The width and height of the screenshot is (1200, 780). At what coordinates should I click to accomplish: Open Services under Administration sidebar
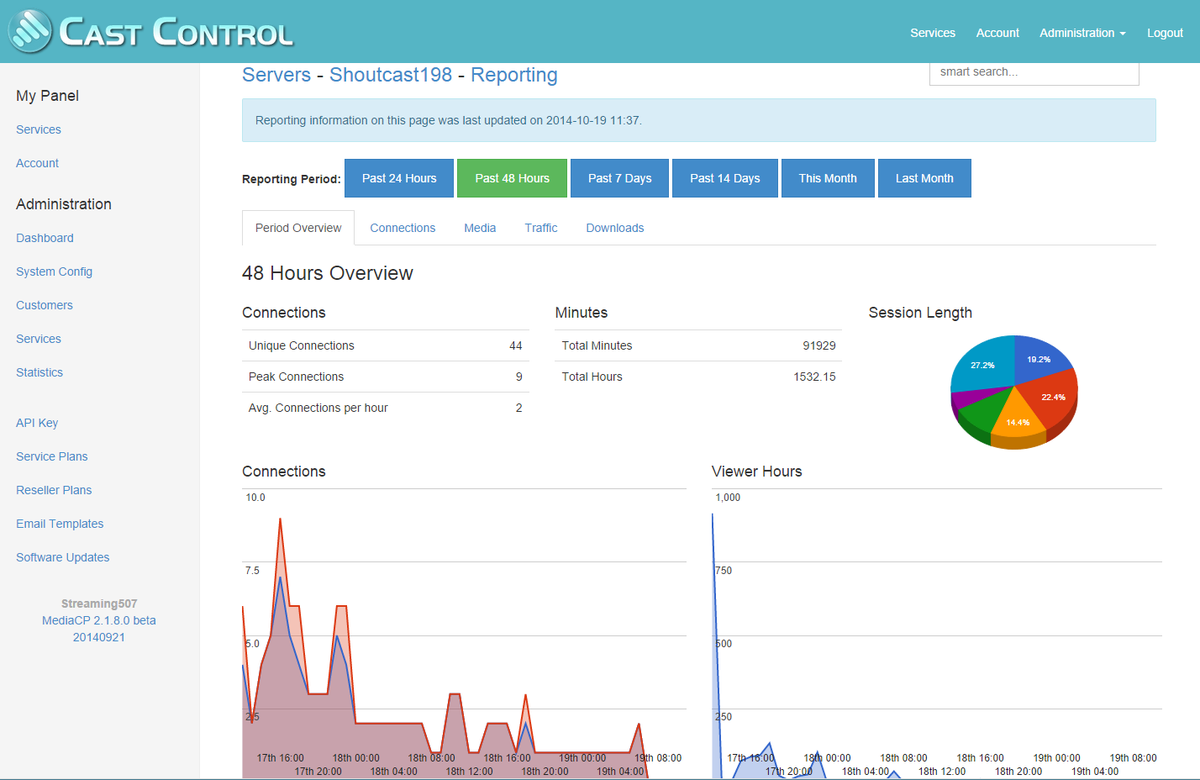39,339
